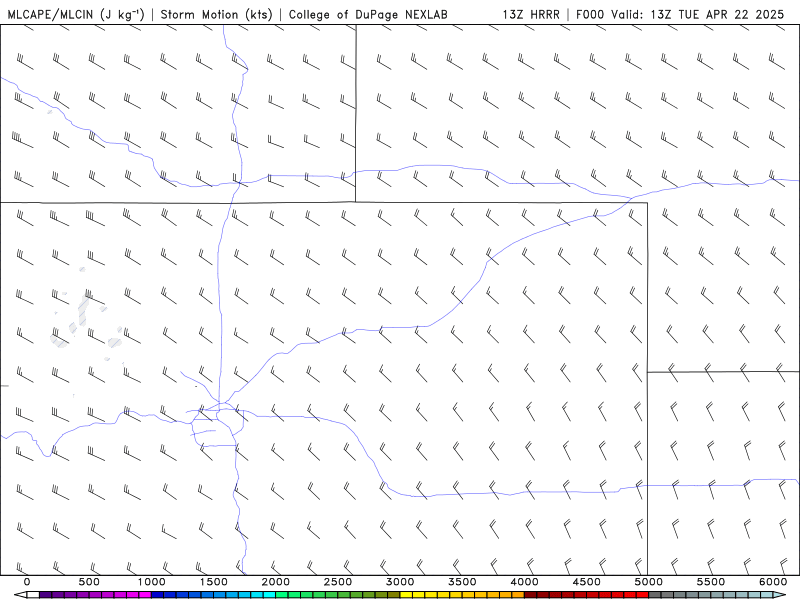Click the colorbar label "1500"
The height and width of the screenshot is (600, 800).
coord(214,582)
